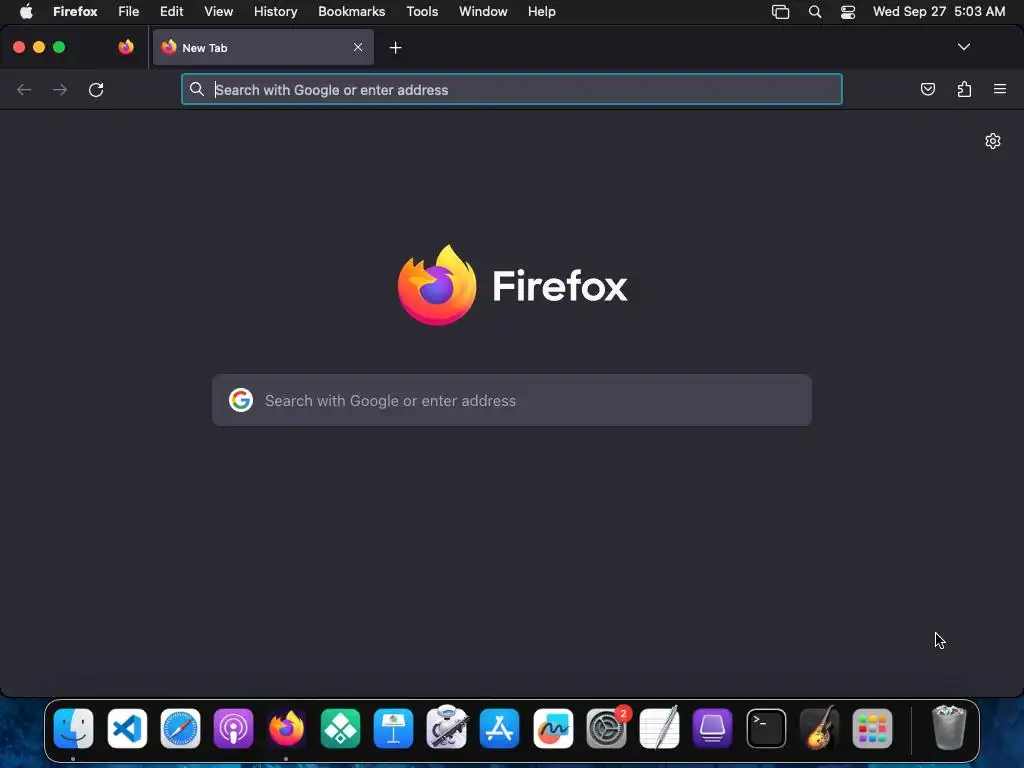
Task: Click the pinned Firefox tab icon
Action: click(x=126, y=47)
